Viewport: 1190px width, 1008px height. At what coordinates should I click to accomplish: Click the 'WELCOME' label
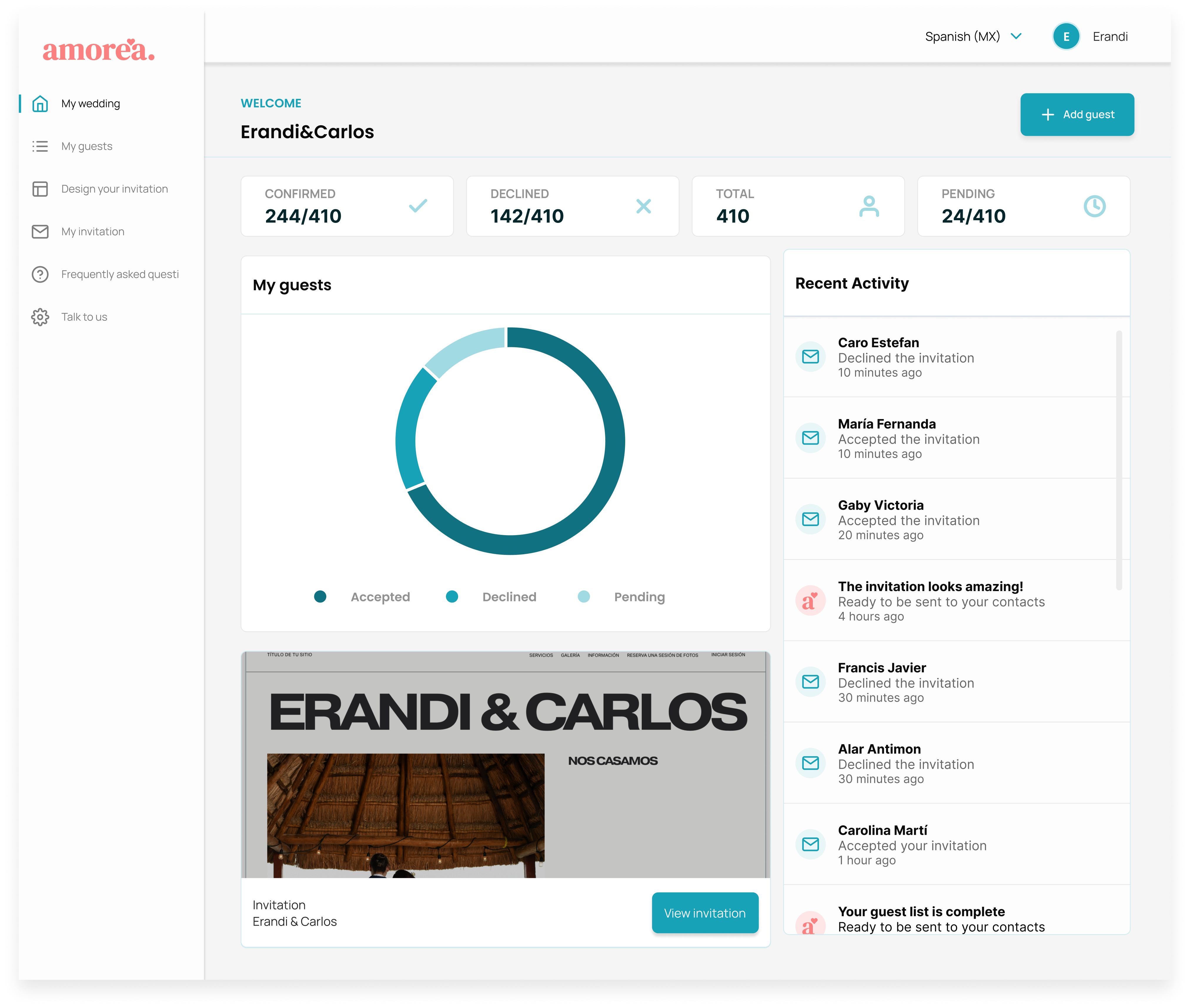tap(271, 104)
